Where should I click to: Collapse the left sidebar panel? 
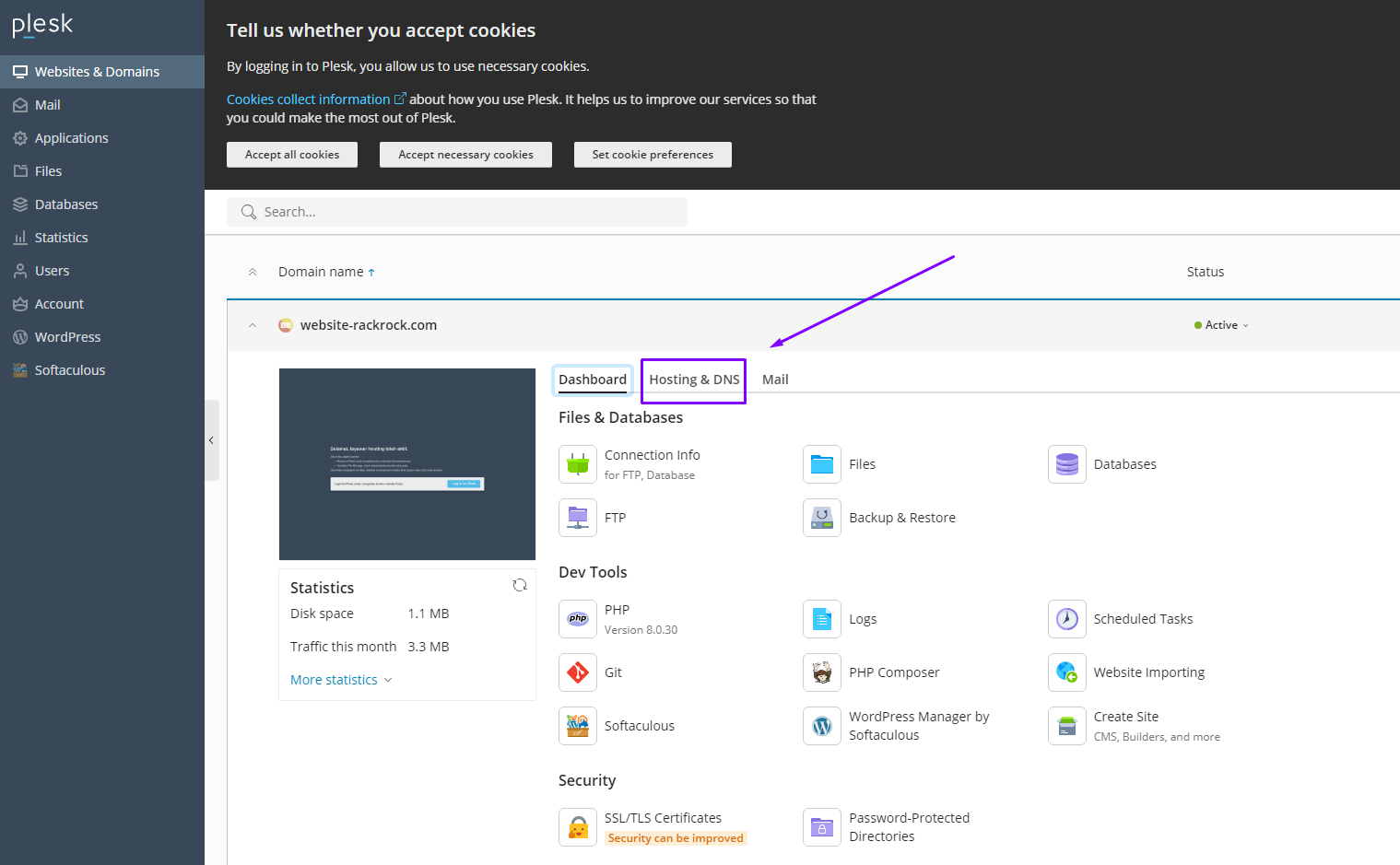pyautogui.click(x=211, y=440)
